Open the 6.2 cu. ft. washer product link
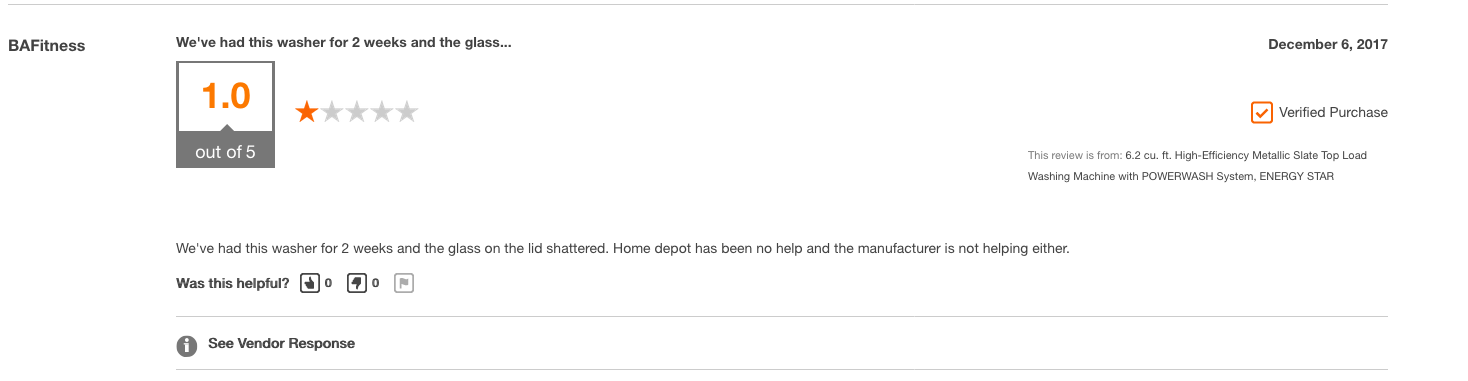The image size is (1468, 381). pyautogui.click(x=1197, y=166)
